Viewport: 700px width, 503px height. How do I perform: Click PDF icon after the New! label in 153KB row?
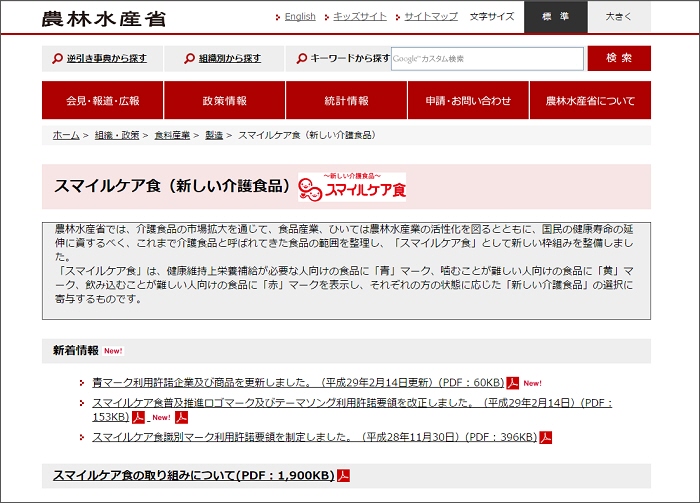tap(181, 417)
